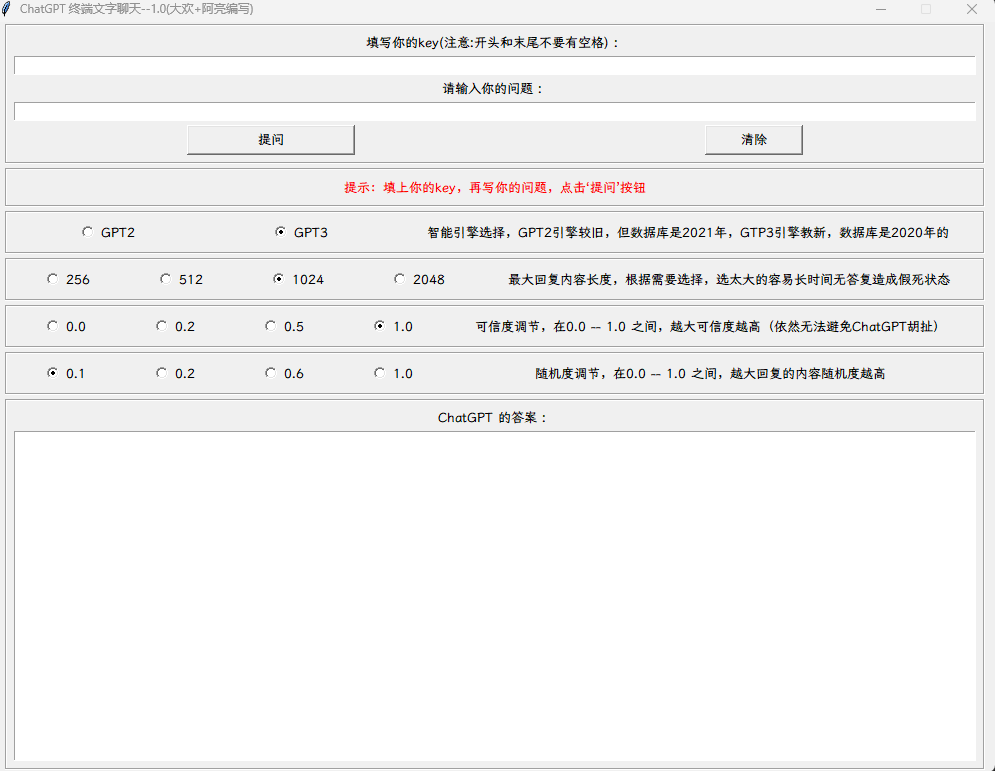Select 1.0 randomness option
995x771 pixels.
click(379, 373)
